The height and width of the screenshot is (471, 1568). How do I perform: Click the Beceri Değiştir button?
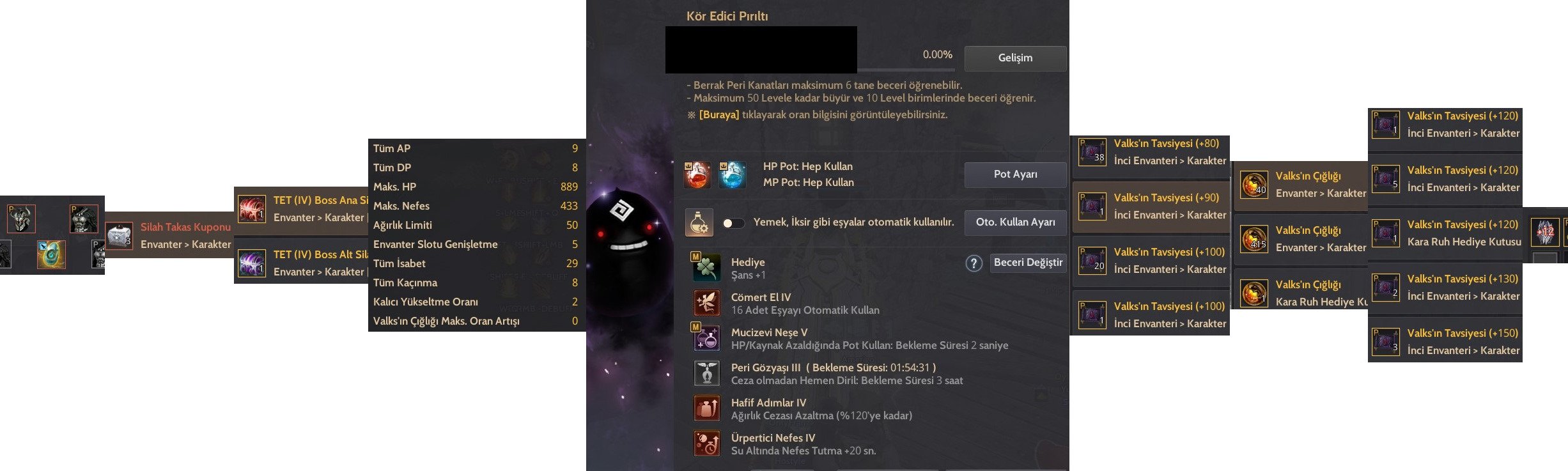point(1028,263)
